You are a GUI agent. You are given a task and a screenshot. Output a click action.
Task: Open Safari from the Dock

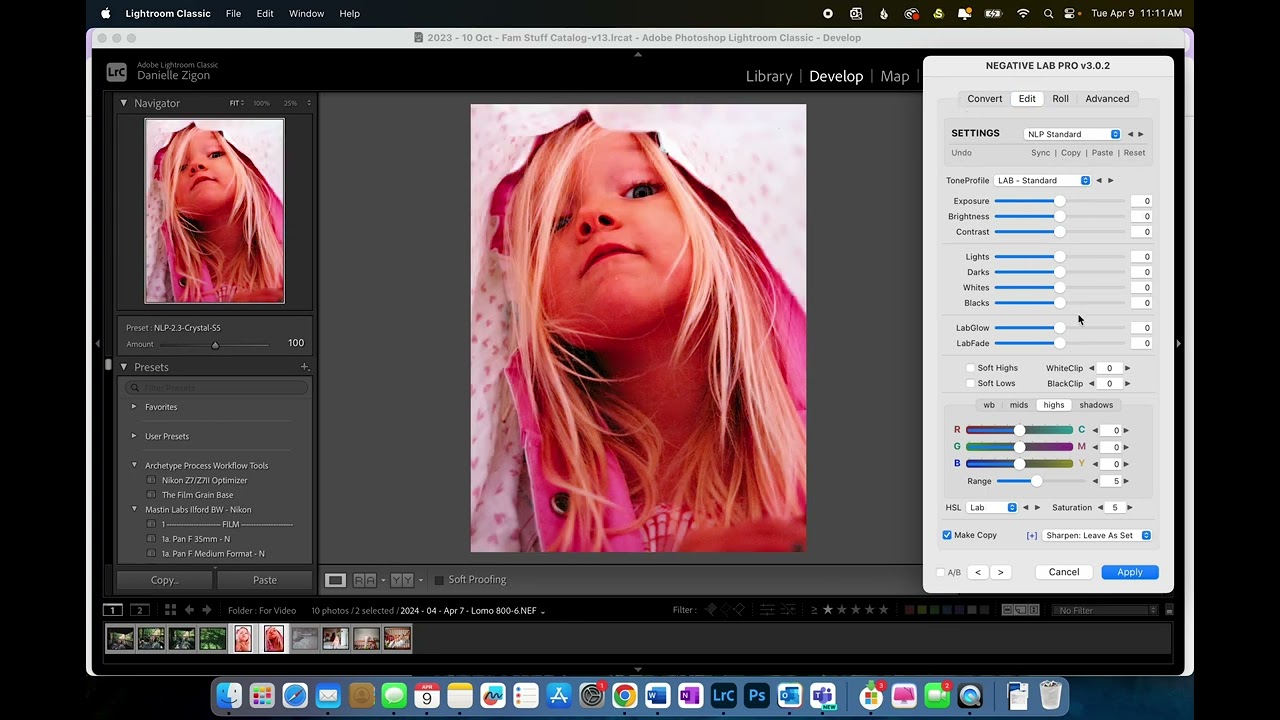pos(295,695)
